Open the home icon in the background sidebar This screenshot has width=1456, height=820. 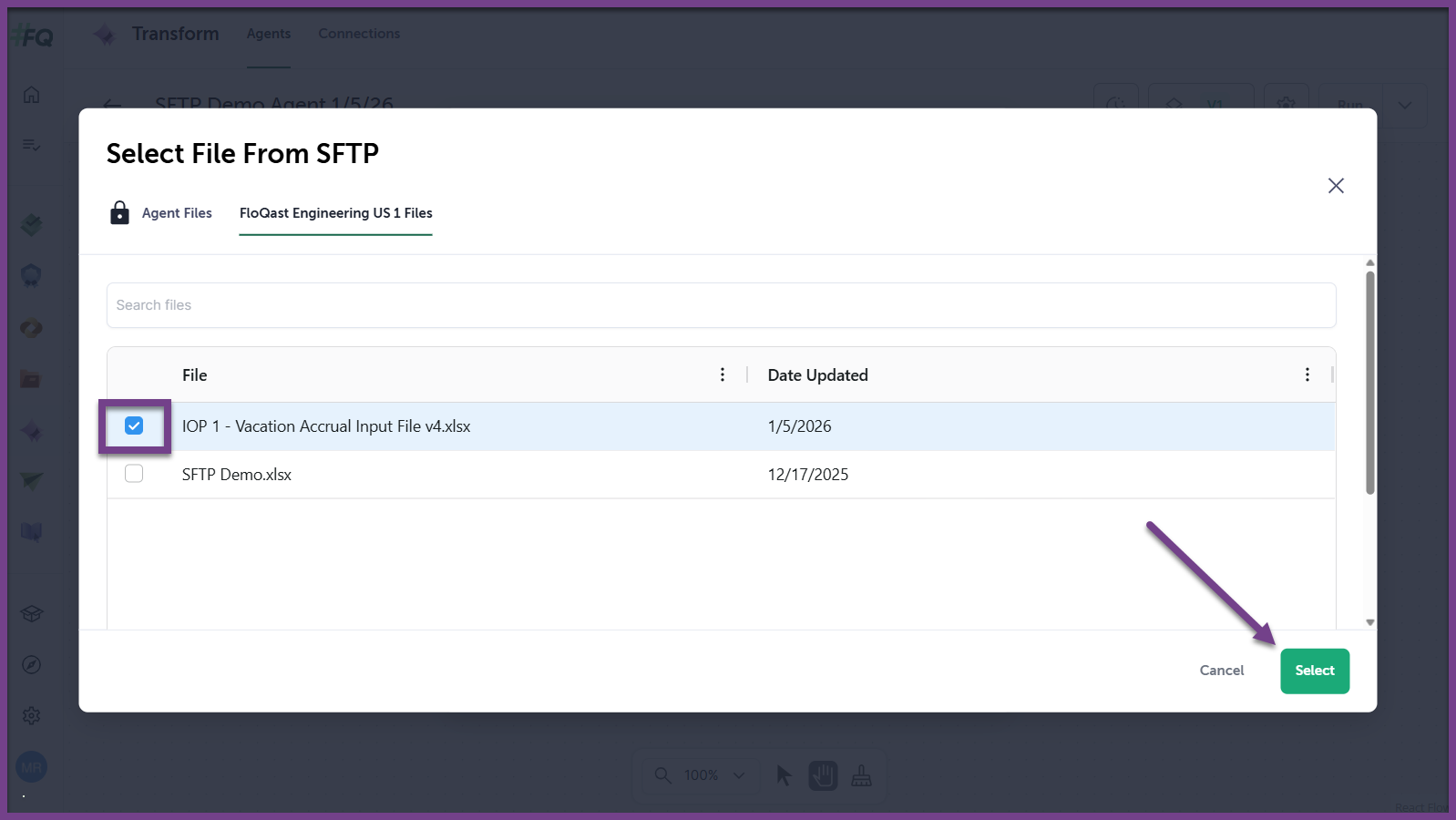click(x=32, y=95)
